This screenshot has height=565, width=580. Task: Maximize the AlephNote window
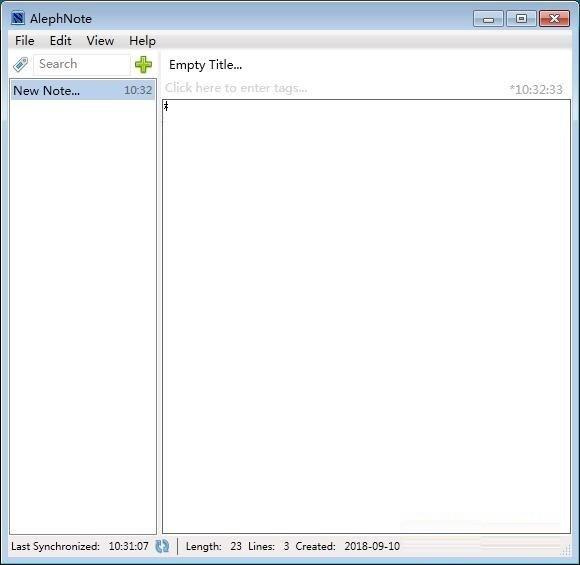click(x=521, y=19)
